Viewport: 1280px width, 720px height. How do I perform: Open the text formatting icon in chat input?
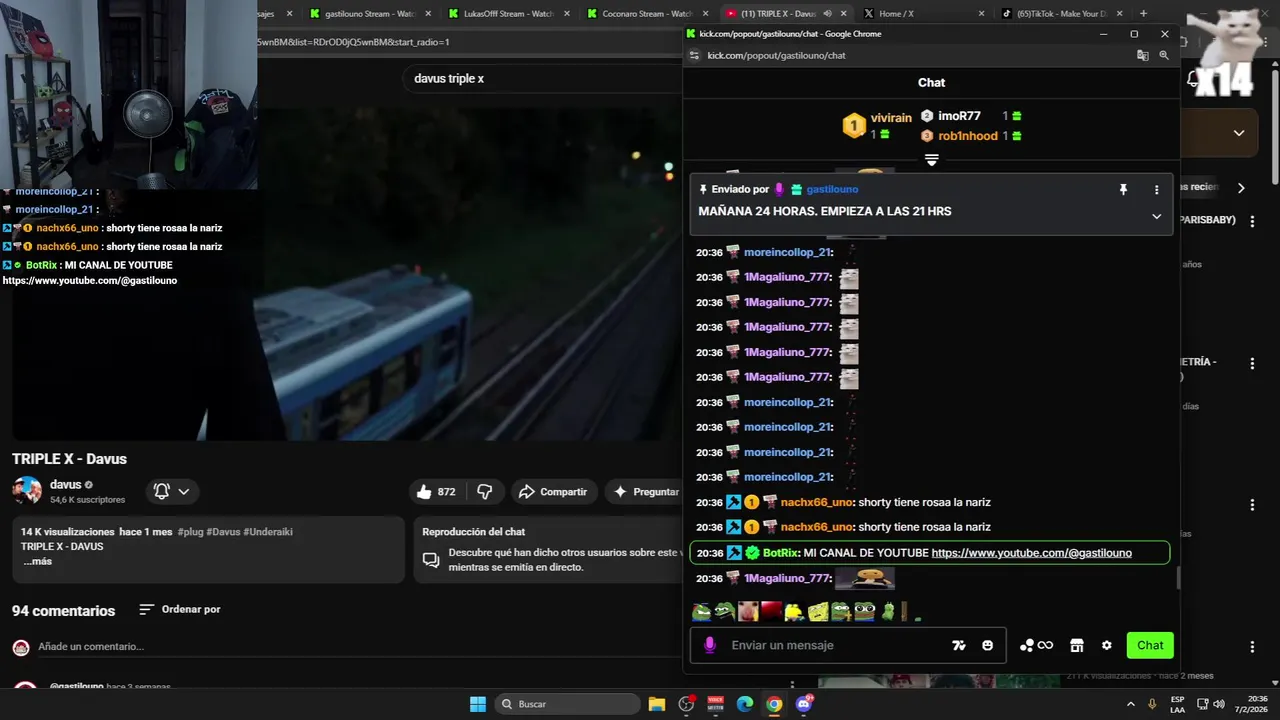point(959,645)
